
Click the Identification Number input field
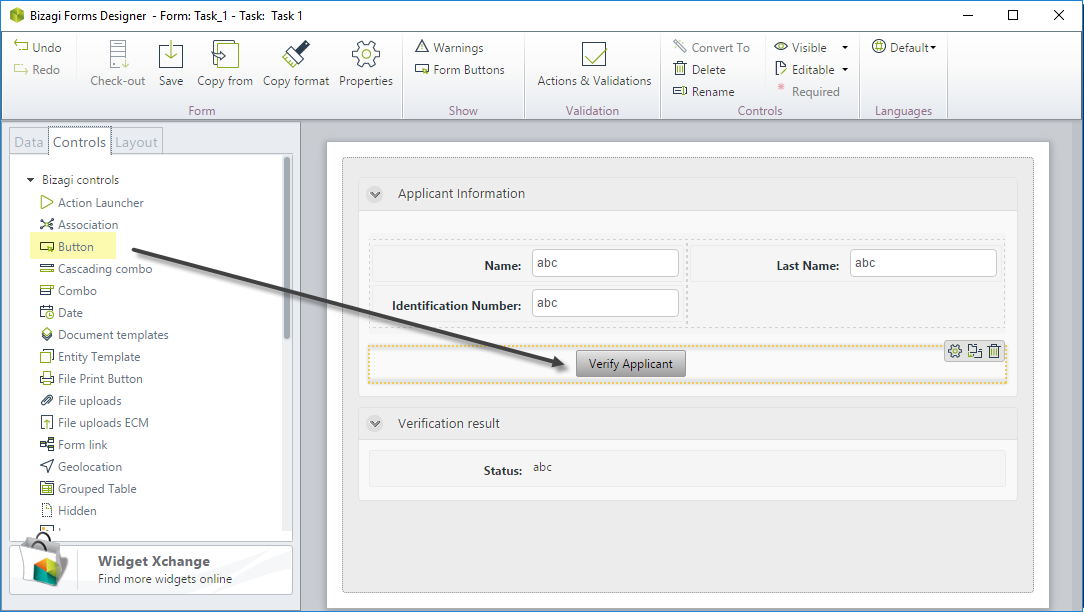point(605,303)
